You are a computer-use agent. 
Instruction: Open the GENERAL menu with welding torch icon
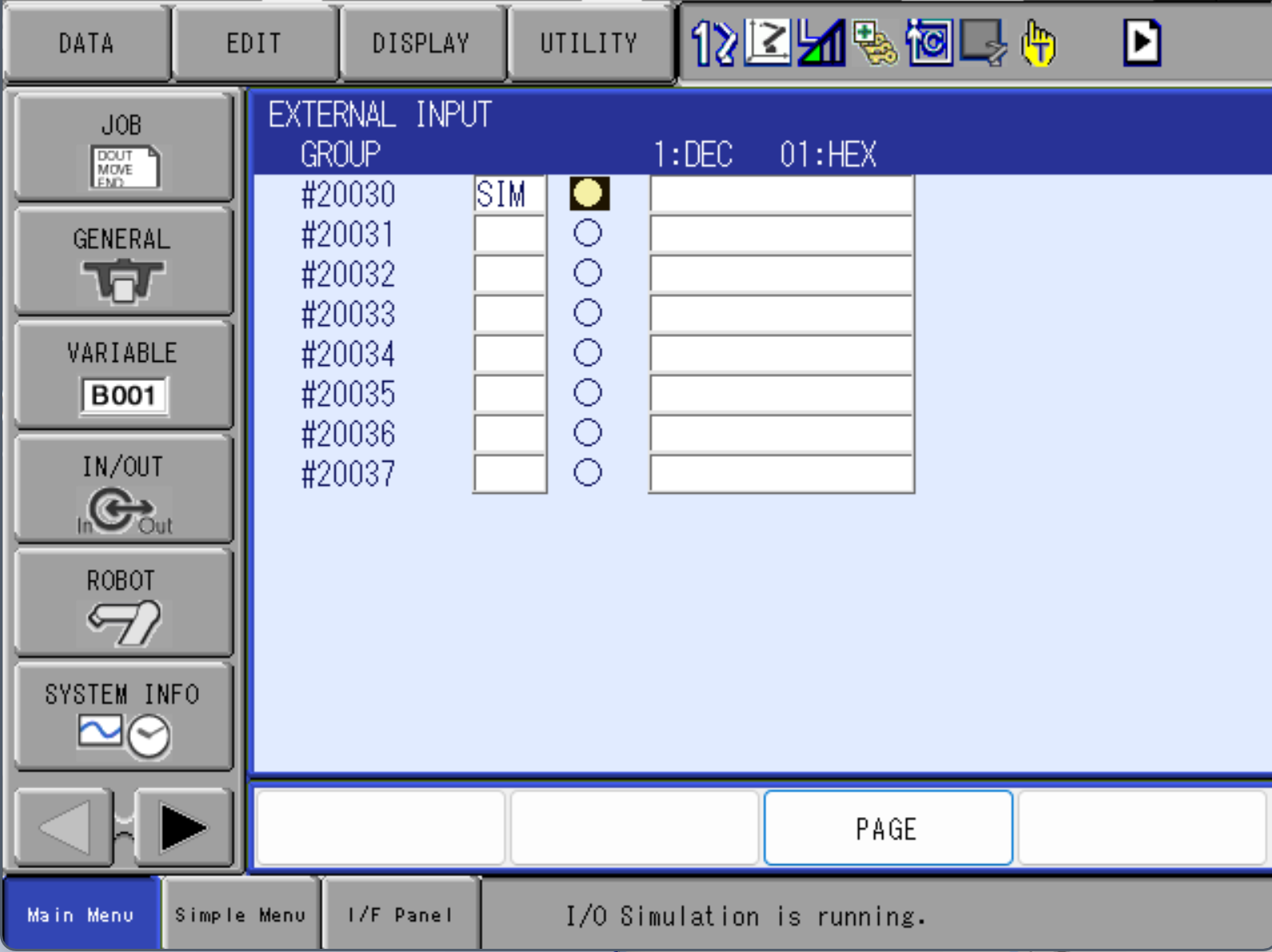pyautogui.click(x=123, y=261)
